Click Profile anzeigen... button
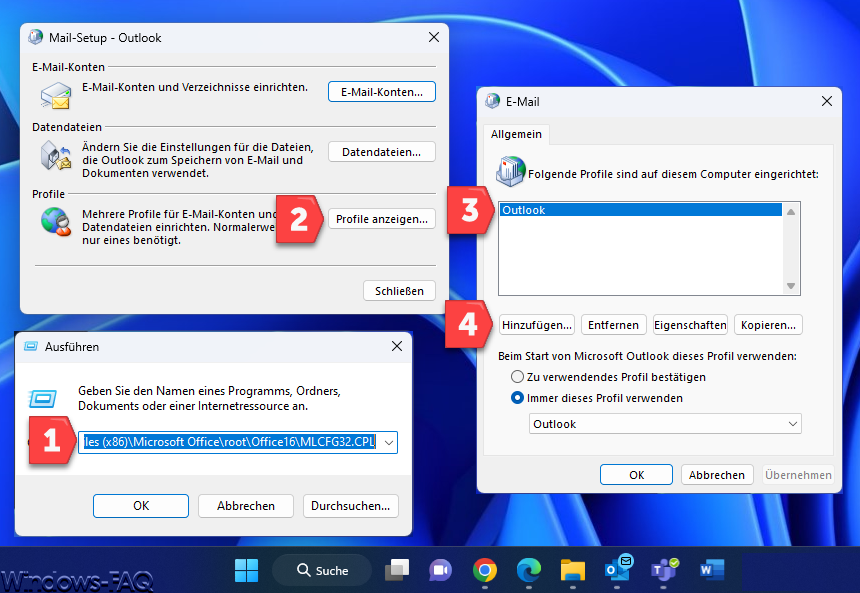 (x=382, y=219)
